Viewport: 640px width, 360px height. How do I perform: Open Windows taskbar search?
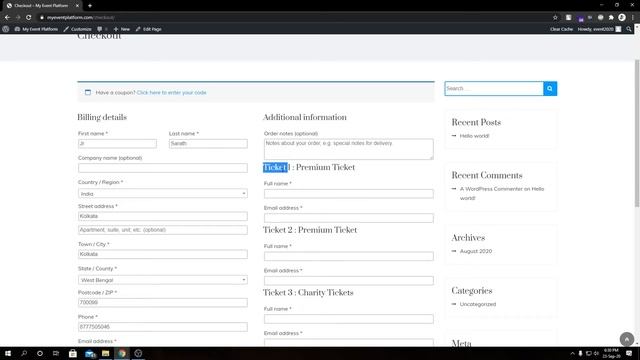pyautogui.click(x=24, y=353)
